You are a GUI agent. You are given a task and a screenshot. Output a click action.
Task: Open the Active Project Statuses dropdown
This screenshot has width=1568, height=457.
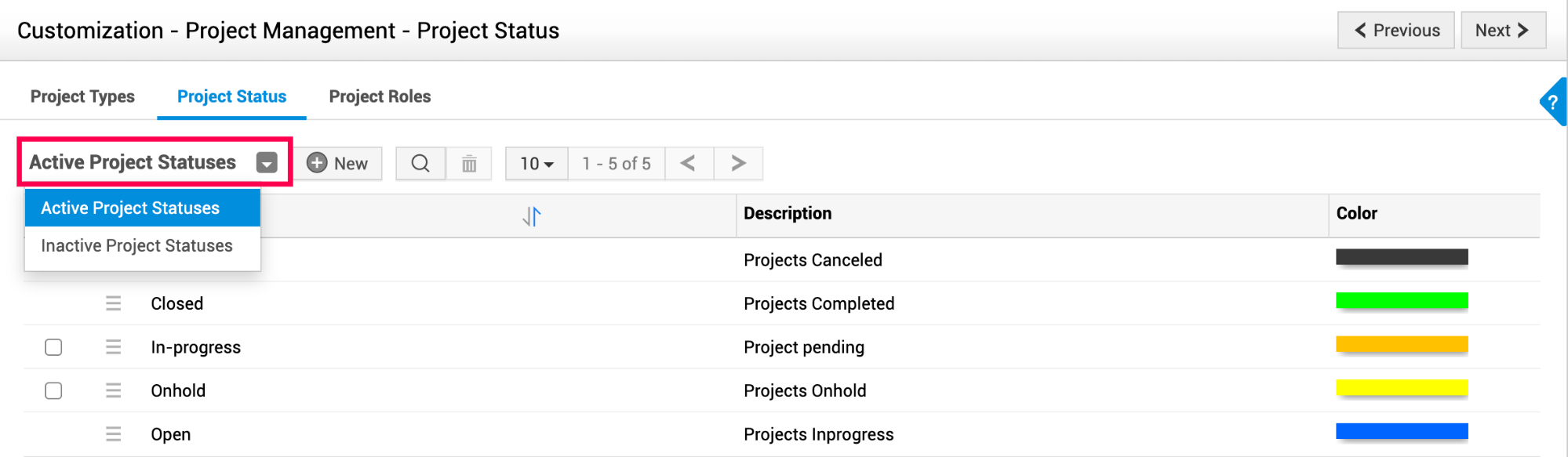point(267,163)
